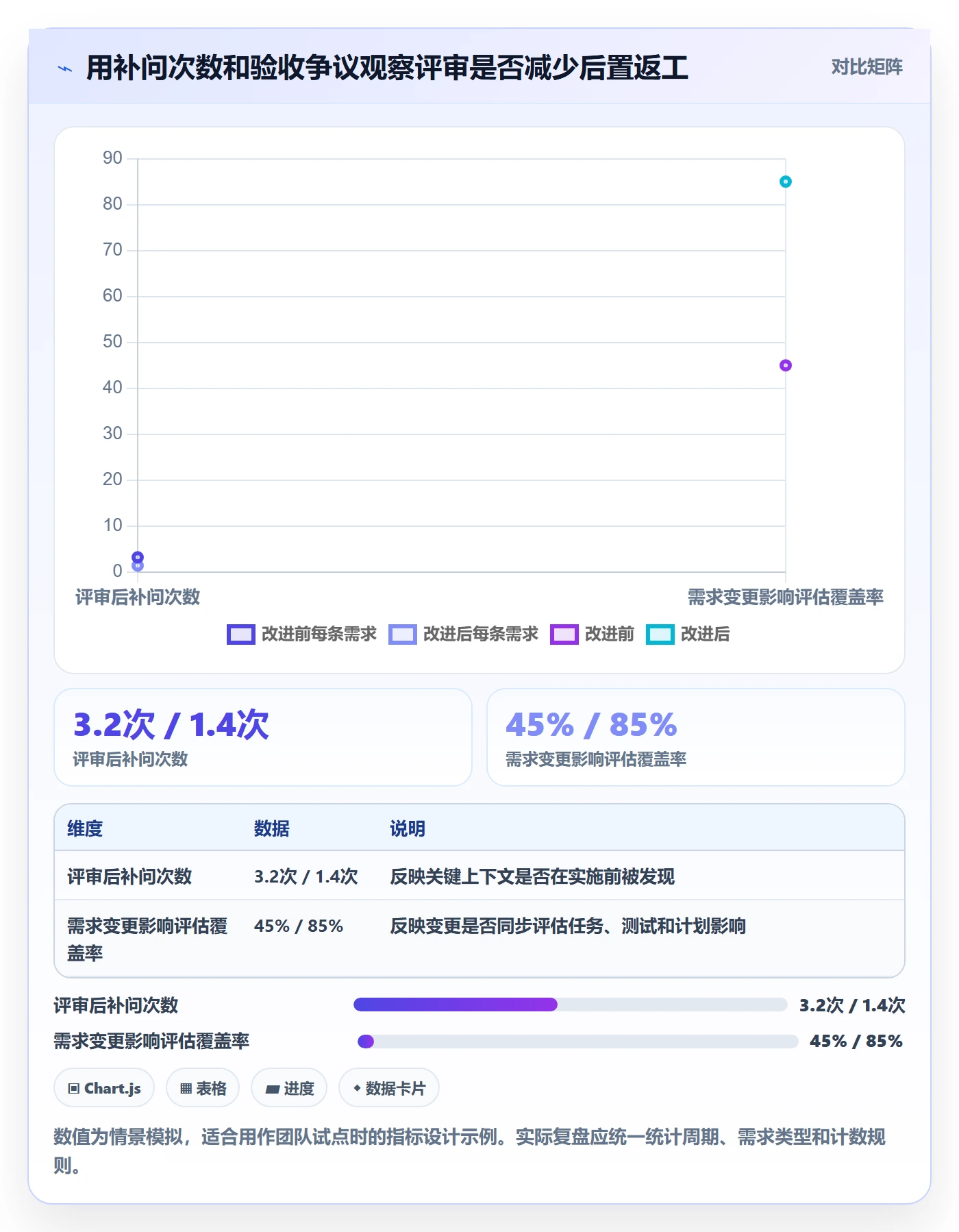The image size is (959, 1232).
Task: Click the teal data point at 85
Action: [786, 182]
